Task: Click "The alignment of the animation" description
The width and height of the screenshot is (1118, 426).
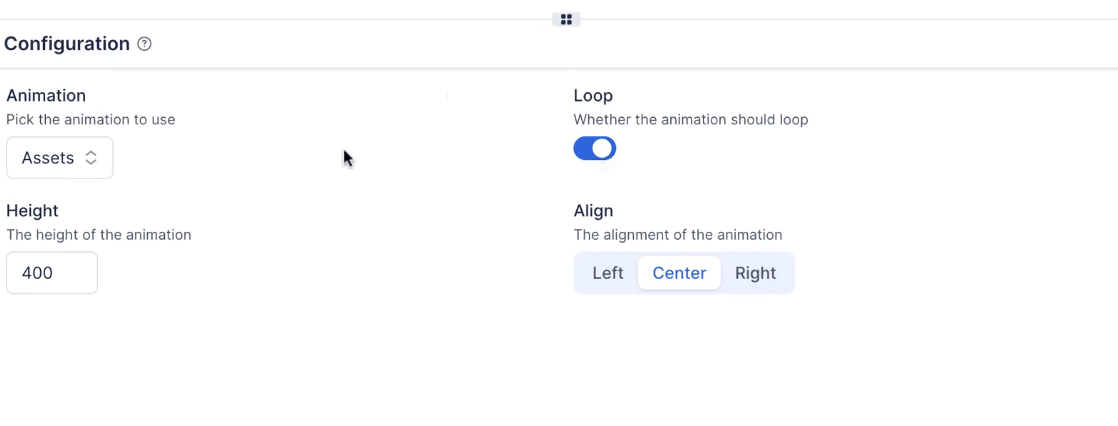Action: [x=677, y=235]
